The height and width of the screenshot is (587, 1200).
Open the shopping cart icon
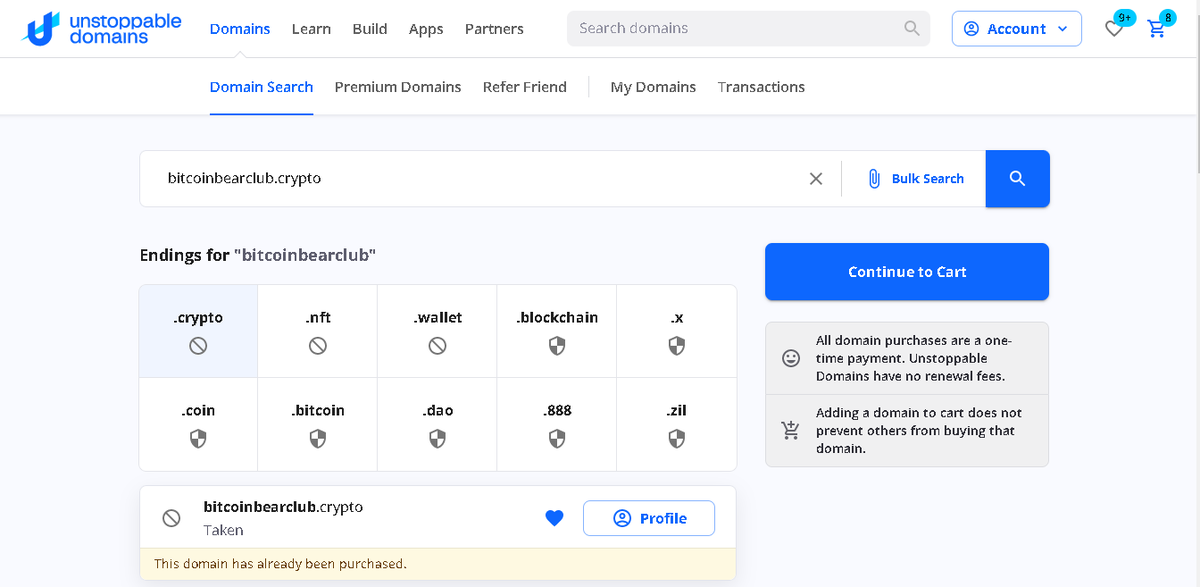[1157, 29]
